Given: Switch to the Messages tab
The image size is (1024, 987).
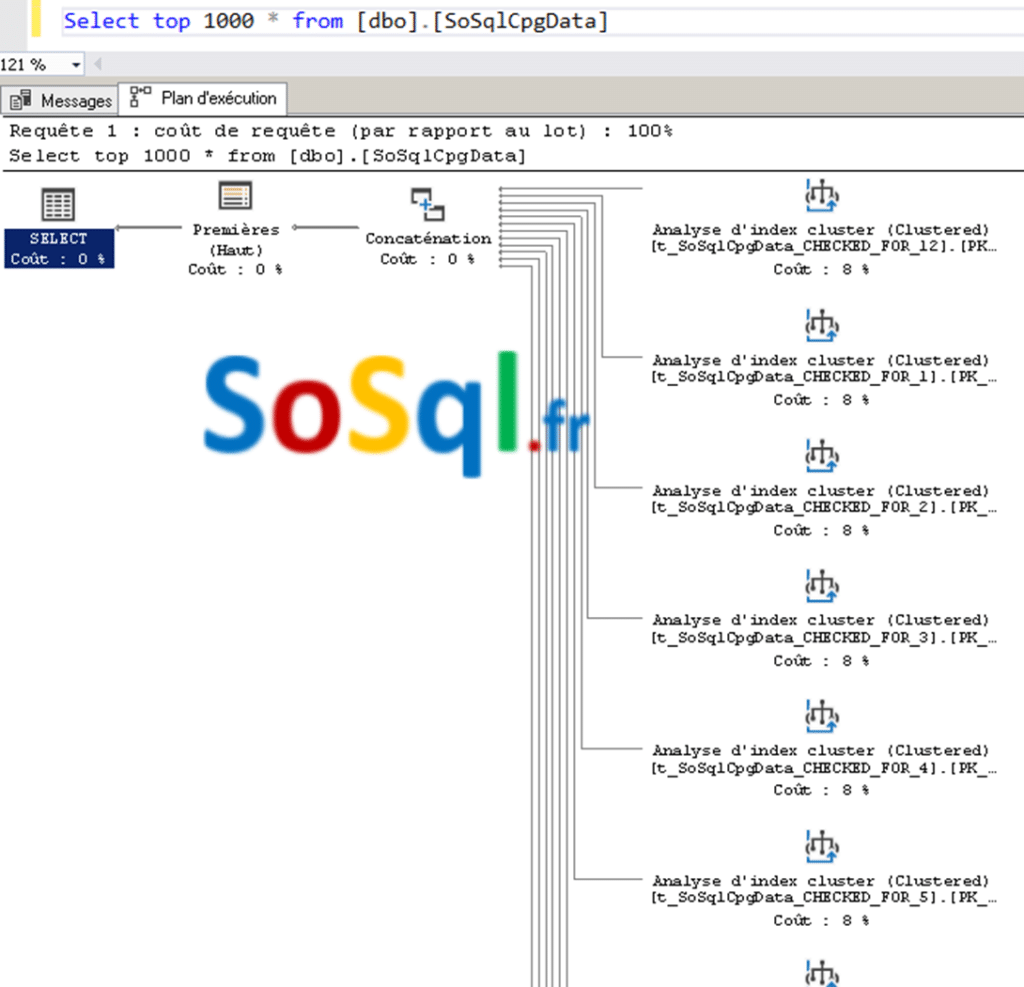Looking at the screenshot, I should pyautogui.click(x=62, y=100).
